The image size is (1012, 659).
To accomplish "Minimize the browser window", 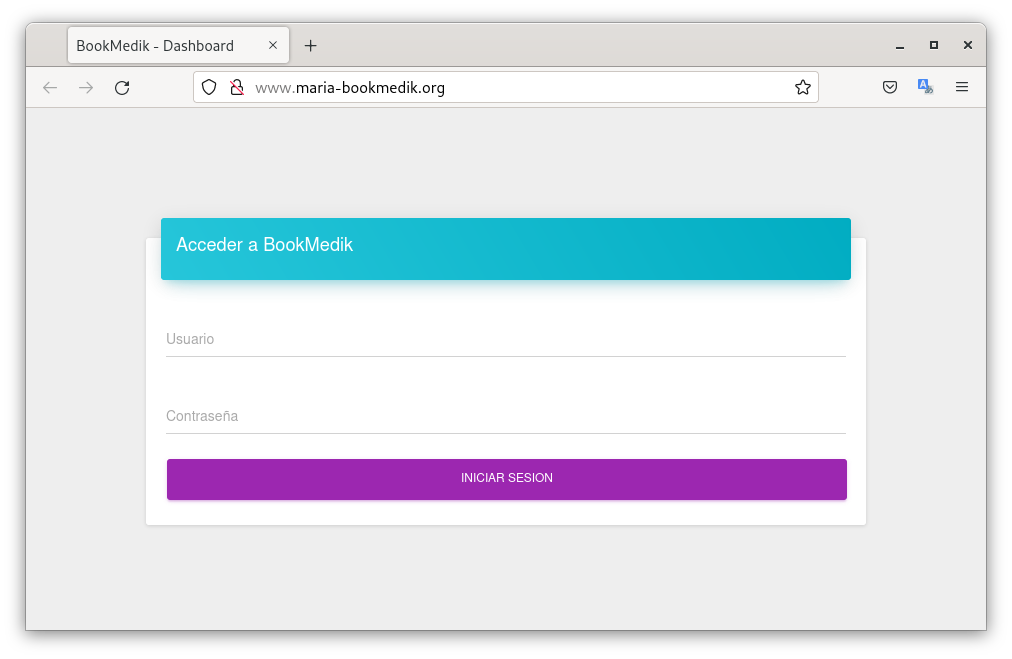I will pos(900,46).
